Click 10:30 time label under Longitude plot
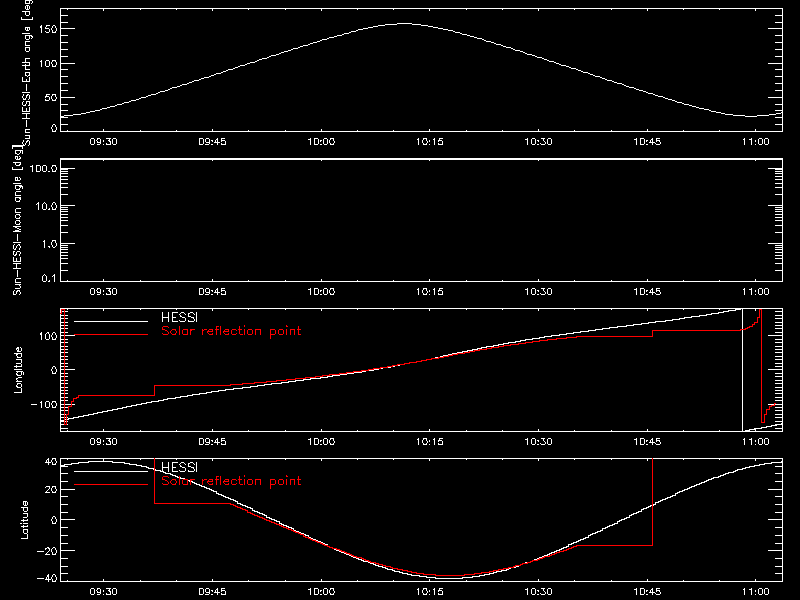This screenshot has height=600, width=800. pos(538,441)
